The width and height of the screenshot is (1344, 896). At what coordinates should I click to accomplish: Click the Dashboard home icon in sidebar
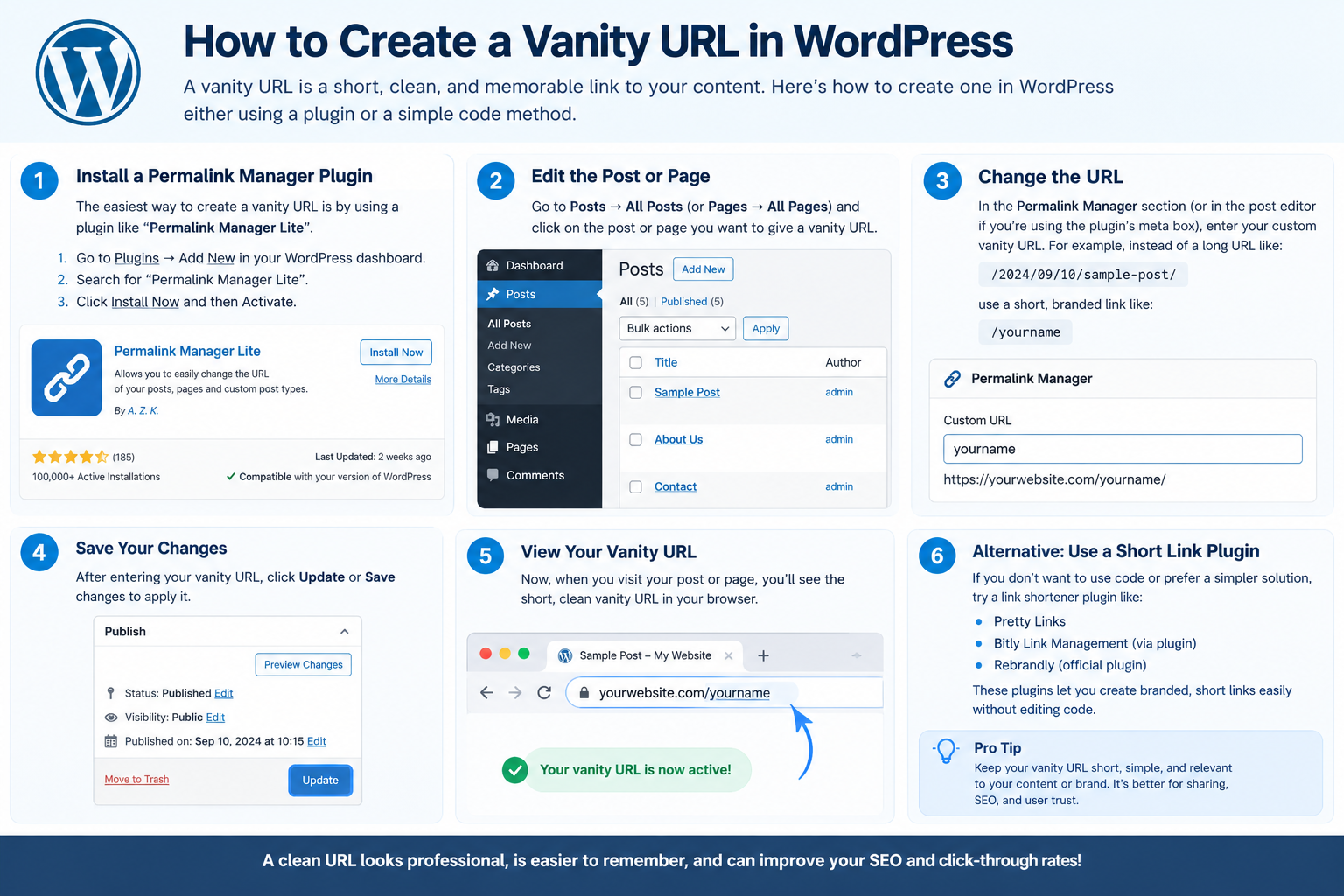coord(493,265)
